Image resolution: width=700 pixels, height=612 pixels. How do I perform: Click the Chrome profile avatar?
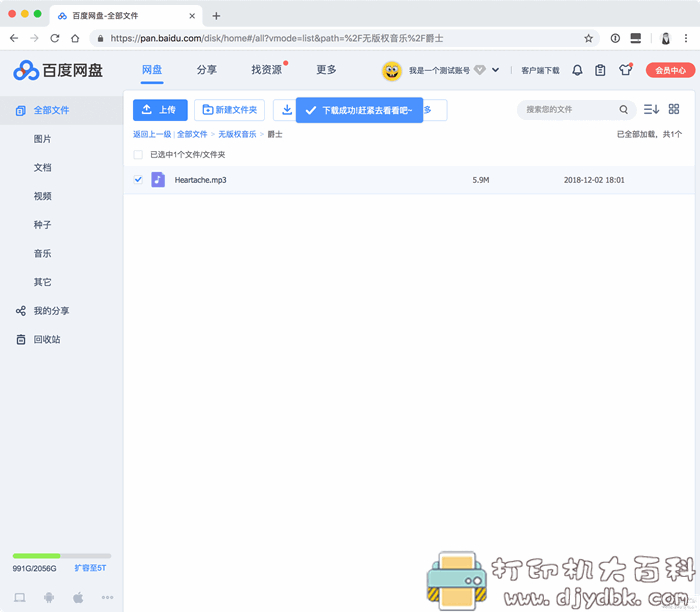666,38
